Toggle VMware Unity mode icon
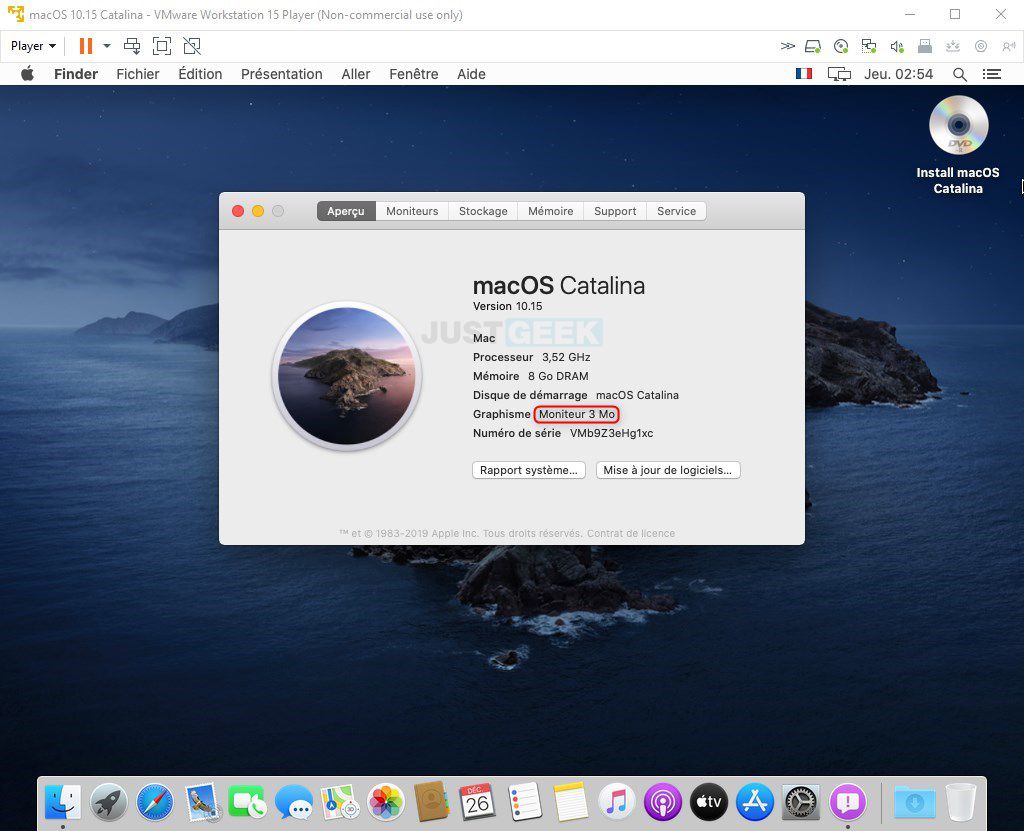Viewport: 1024px width, 831px height. (192, 46)
